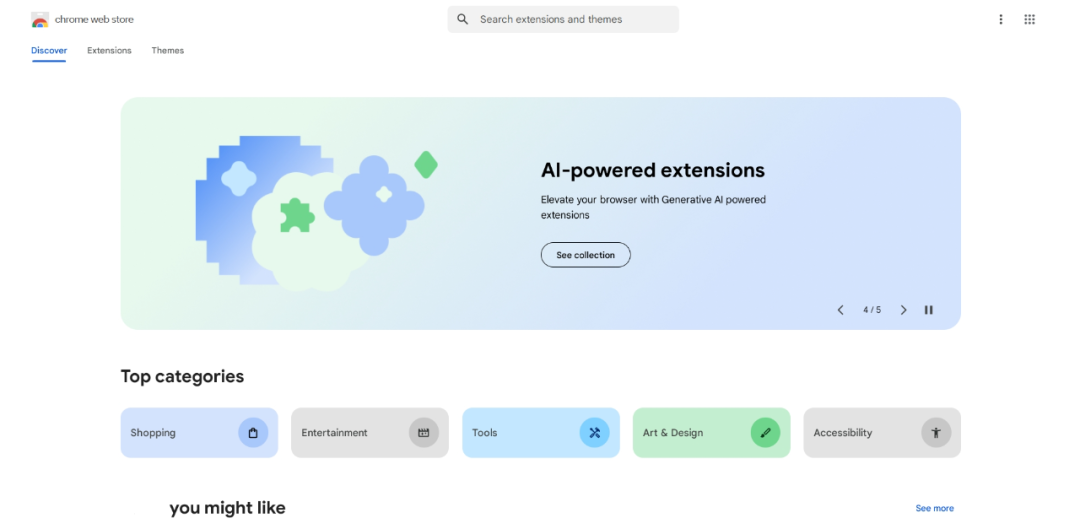
Task: Click the "Accessibility" category label
Action: (842, 433)
